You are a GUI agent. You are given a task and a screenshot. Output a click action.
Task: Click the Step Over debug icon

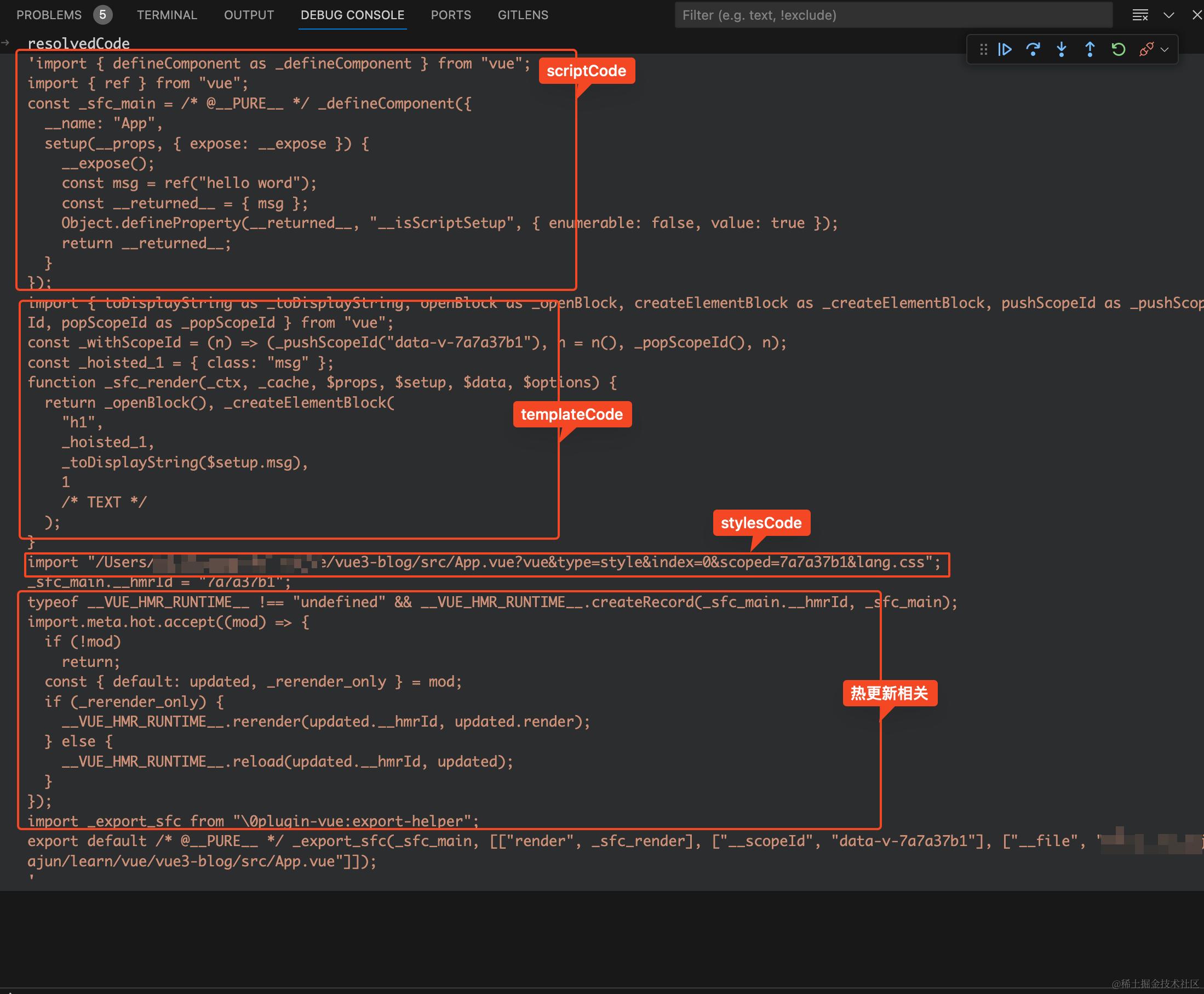pyautogui.click(x=1033, y=50)
